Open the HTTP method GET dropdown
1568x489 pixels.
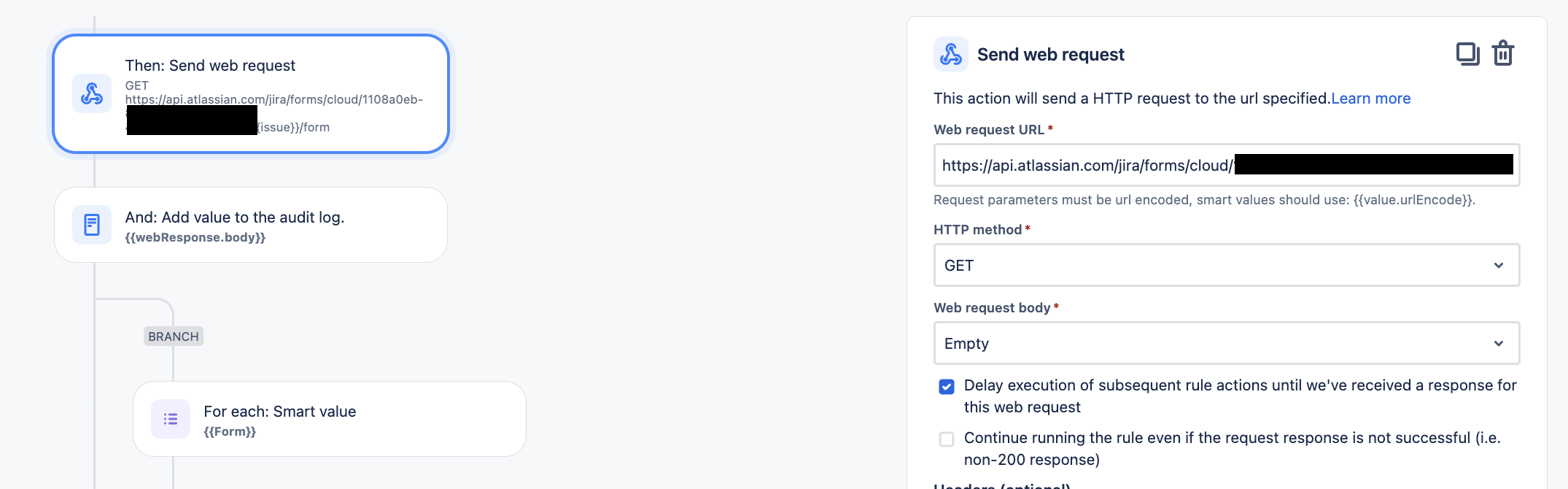(1227, 265)
